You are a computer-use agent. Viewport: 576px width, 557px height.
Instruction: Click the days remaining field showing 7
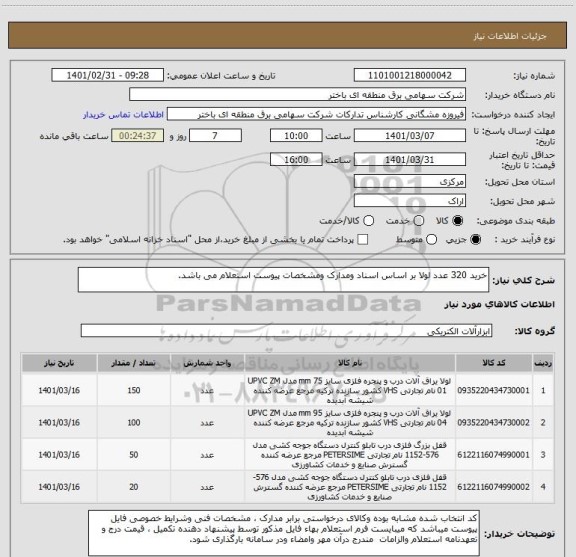[x=215, y=136]
